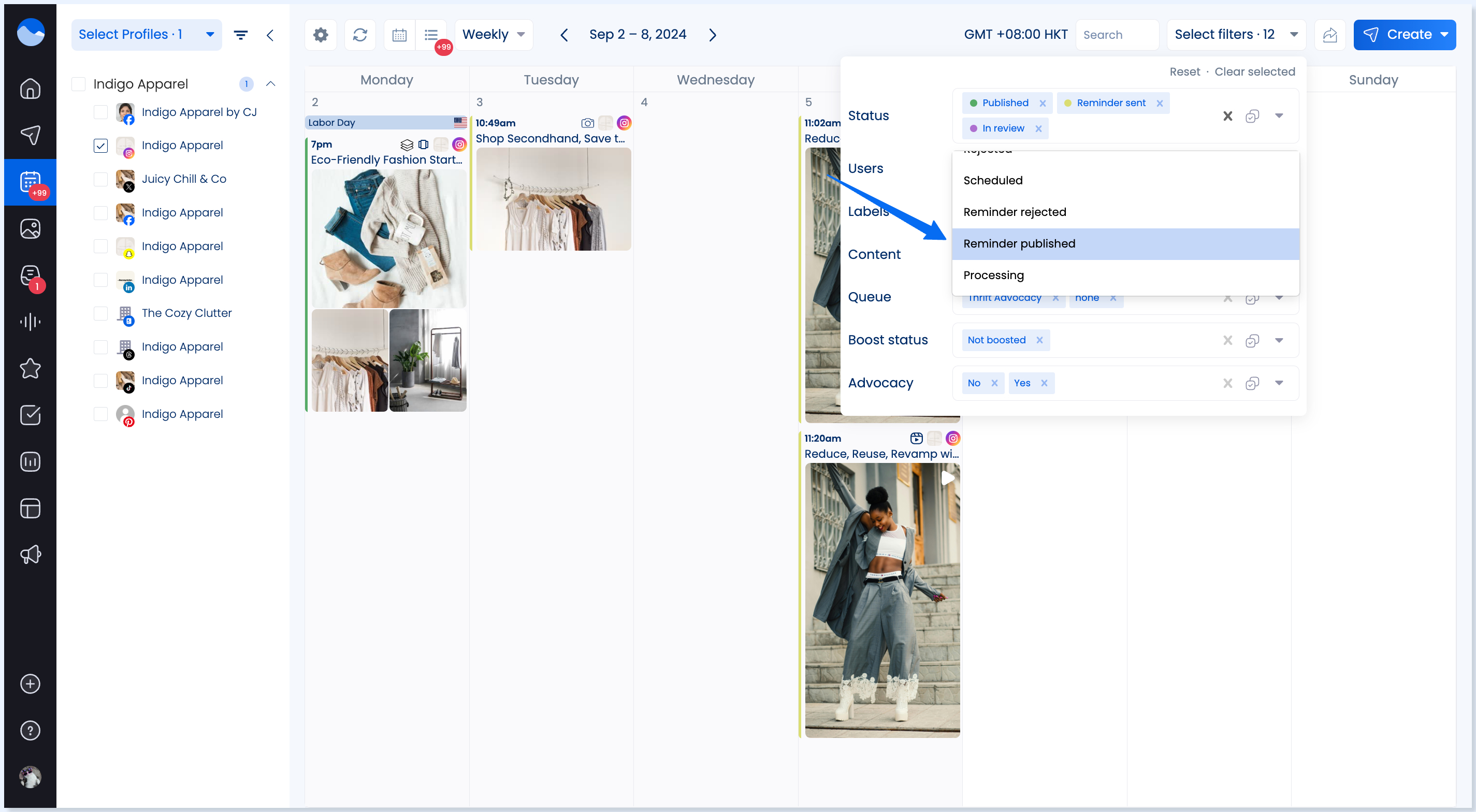Open the star reviews sidebar icon
The image size is (1476, 812).
pos(31,369)
